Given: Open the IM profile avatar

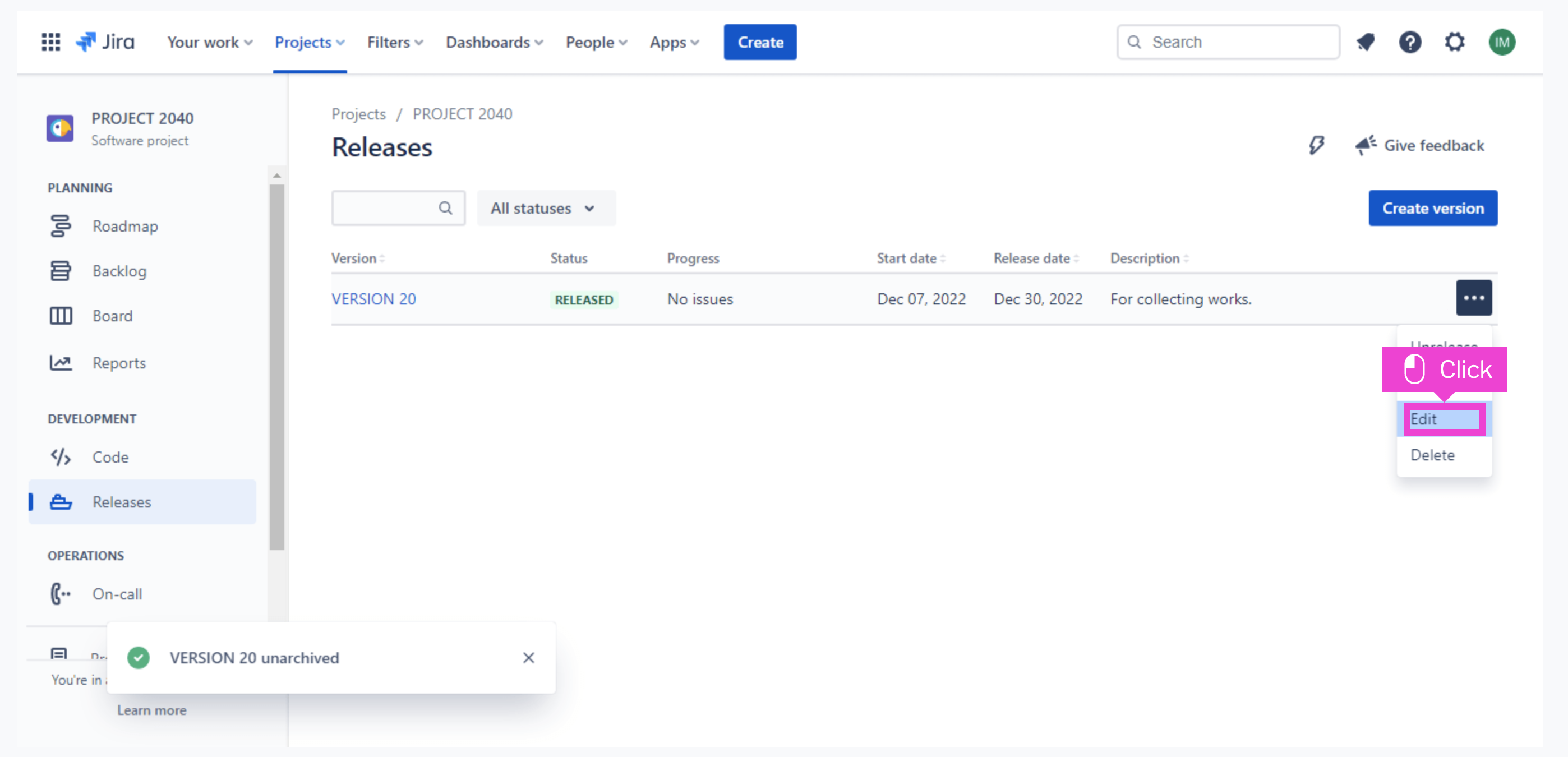Looking at the screenshot, I should pos(1502,42).
